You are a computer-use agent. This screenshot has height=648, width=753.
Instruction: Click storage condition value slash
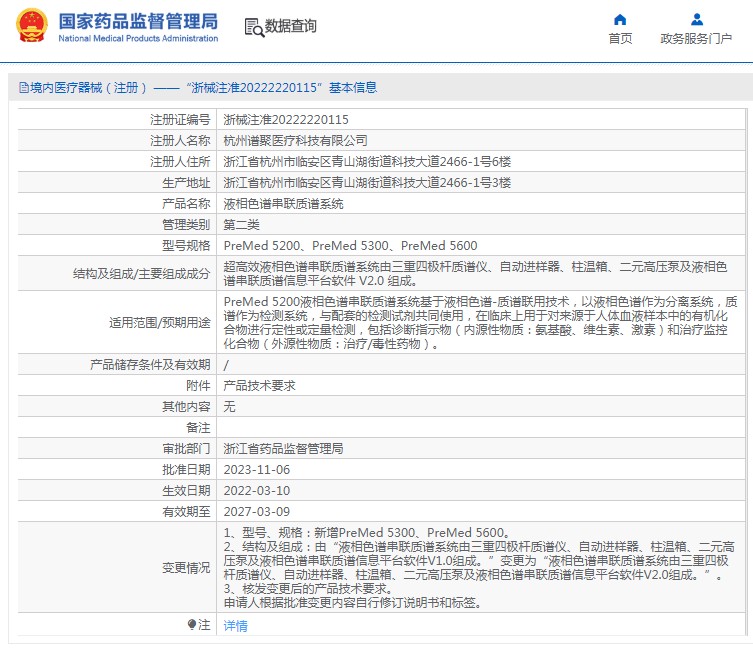point(226,365)
